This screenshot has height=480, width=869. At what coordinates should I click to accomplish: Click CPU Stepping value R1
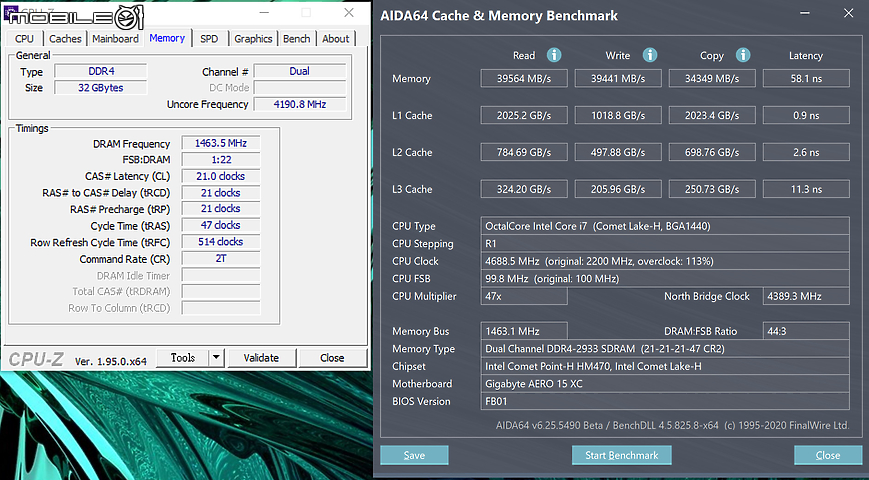[x=665, y=243]
